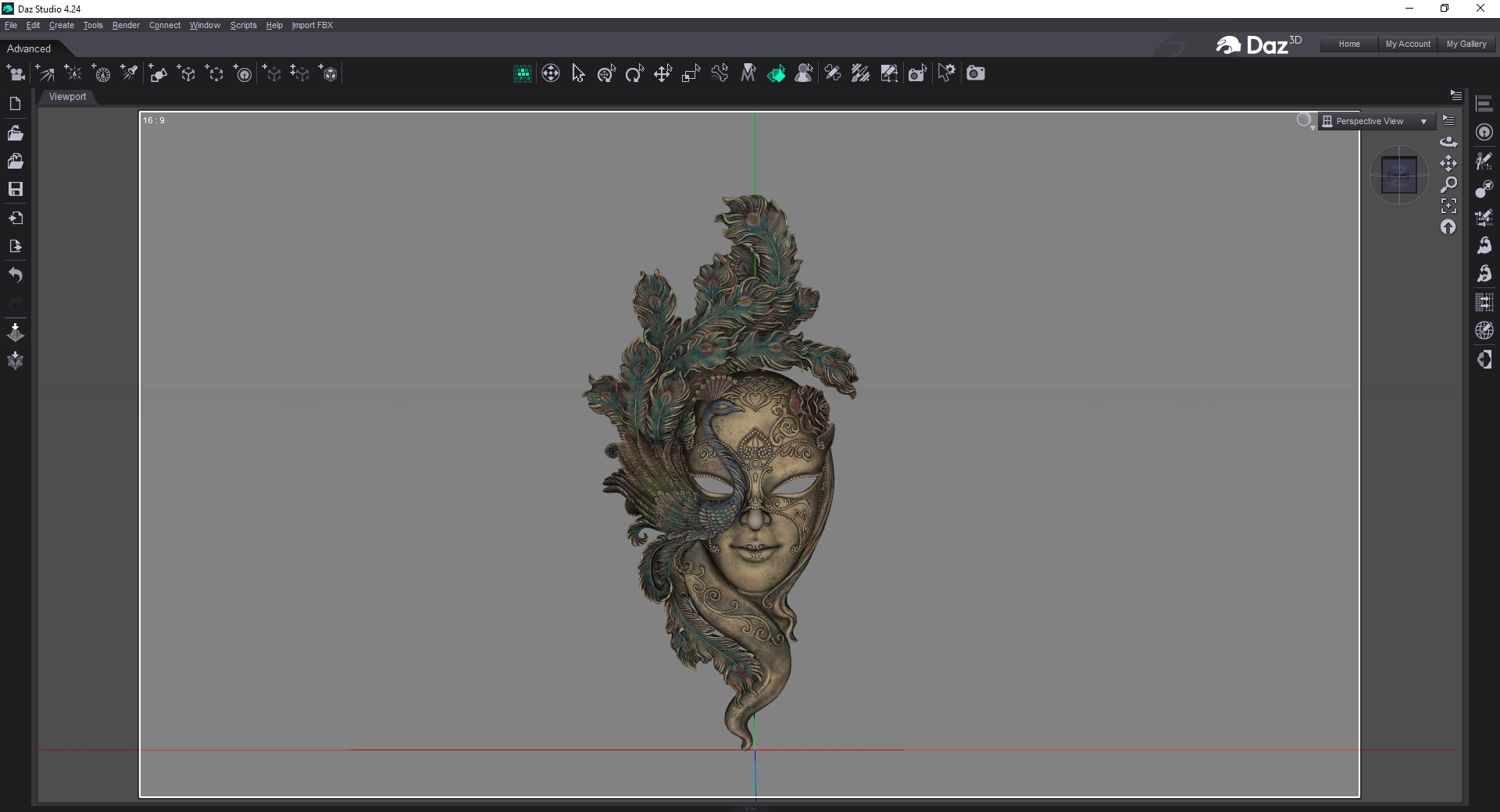
Task: Choose the Scale tool
Action: pyautogui.click(x=691, y=73)
